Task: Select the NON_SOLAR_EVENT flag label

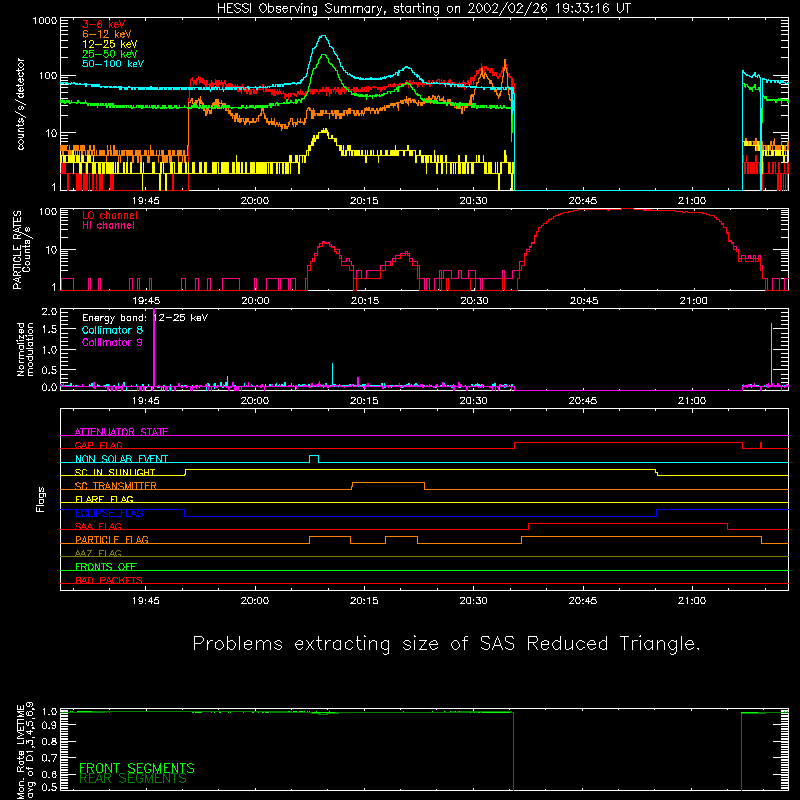Action: pos(121,459)
